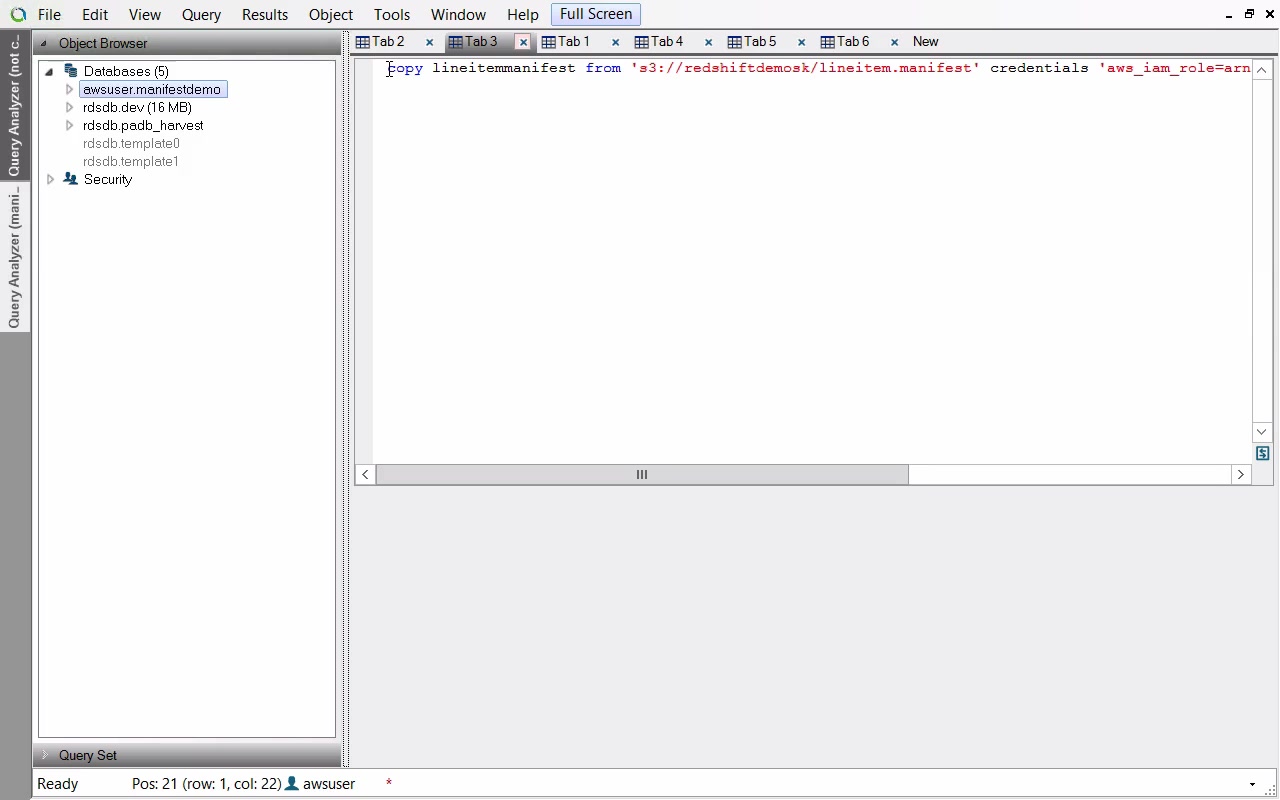Open the Object menu

pyautogui.click(x=331, y=15)
